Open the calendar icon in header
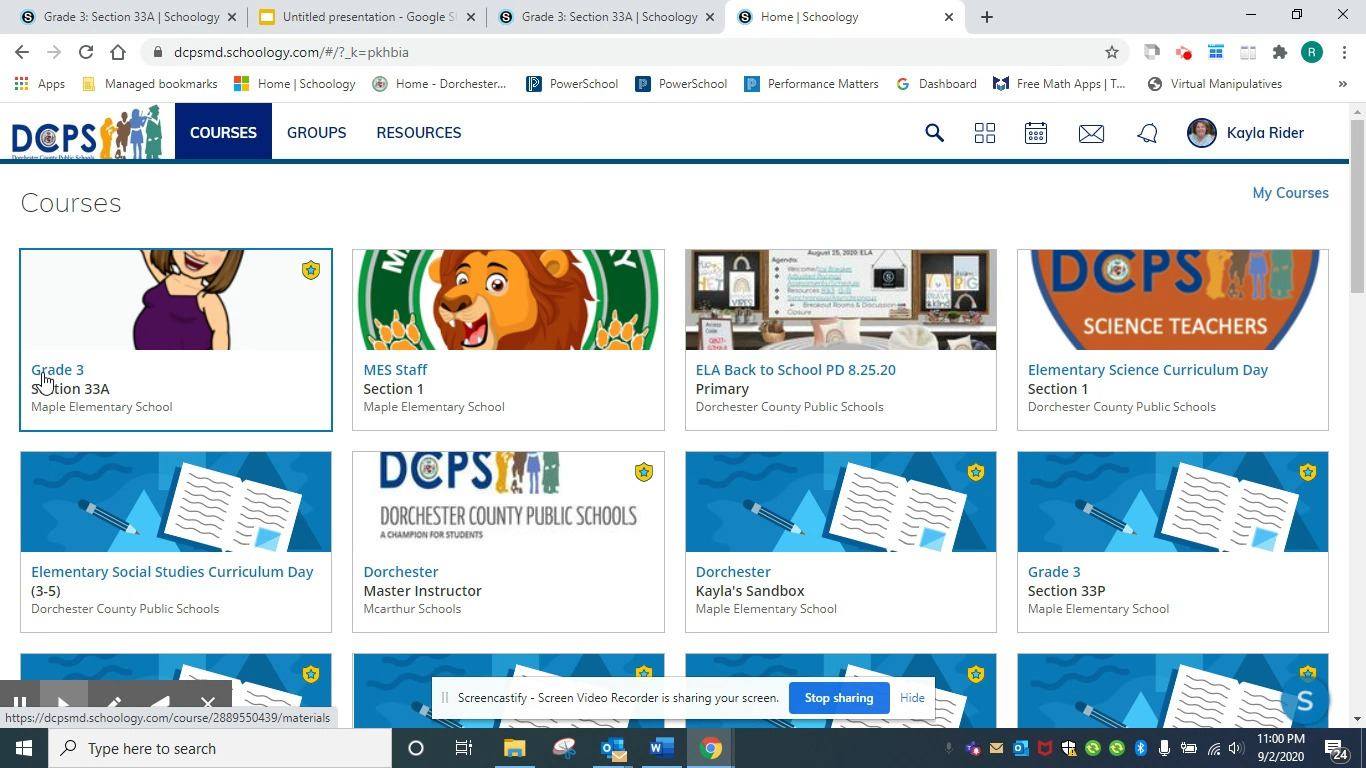This screenshot has width=1366, height=768. pyautogui.click(x=1036, y=133)
